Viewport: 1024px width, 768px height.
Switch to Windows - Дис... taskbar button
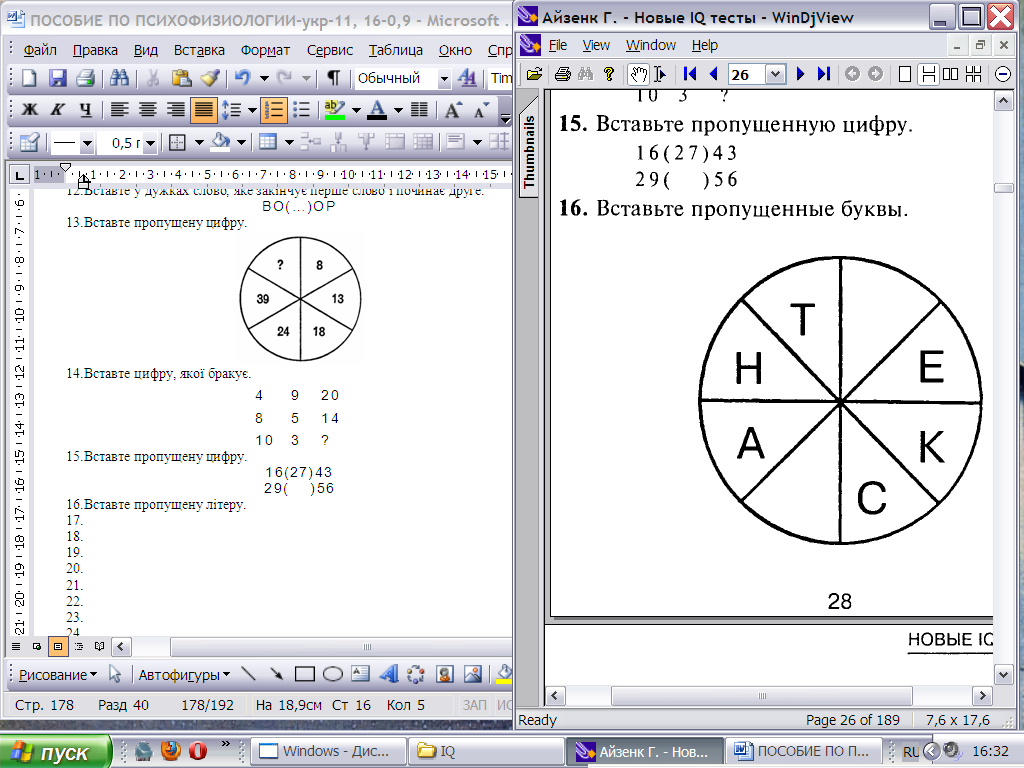[x=328, y=751]
